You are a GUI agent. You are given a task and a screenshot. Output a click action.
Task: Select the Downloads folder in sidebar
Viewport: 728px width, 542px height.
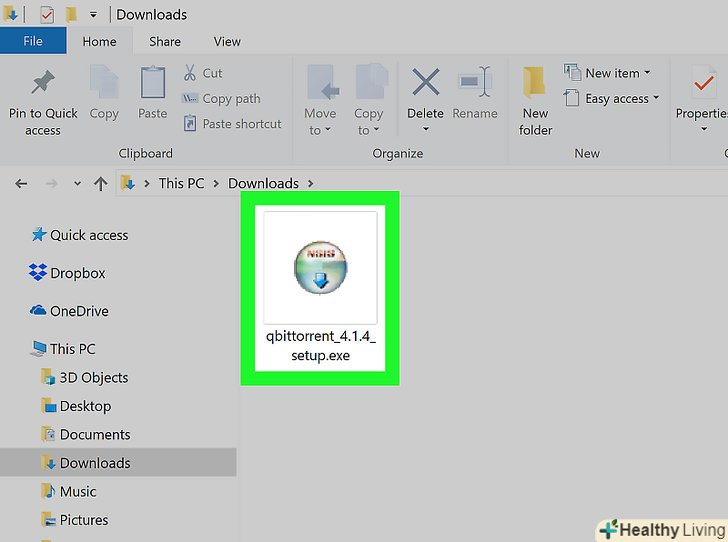(118, 463)
